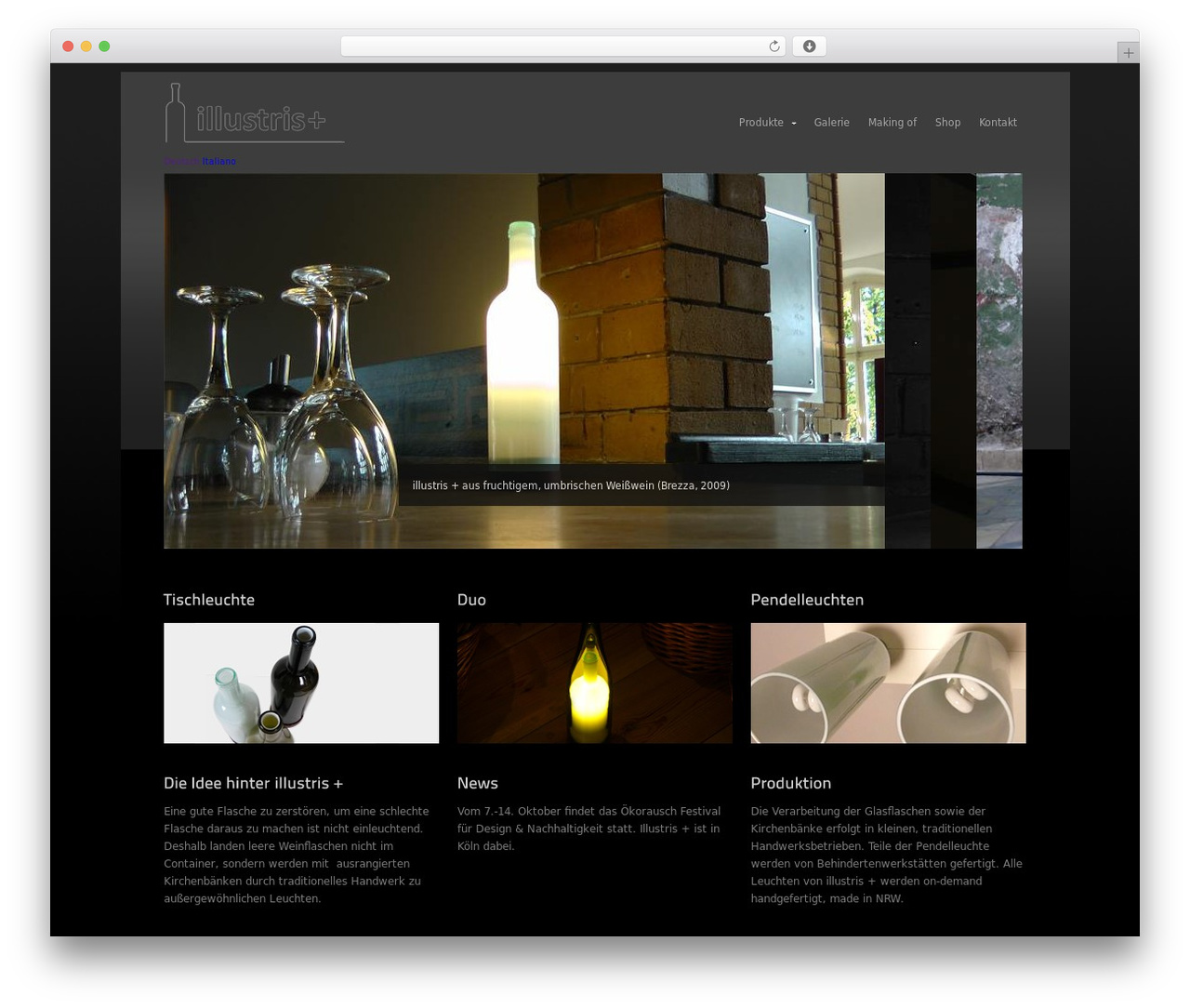The height and width of the screenshot is (1008, 1190).
Task: Click 'Die Idee hinter illustris +' heading
Action: click(x=254, y=783)
